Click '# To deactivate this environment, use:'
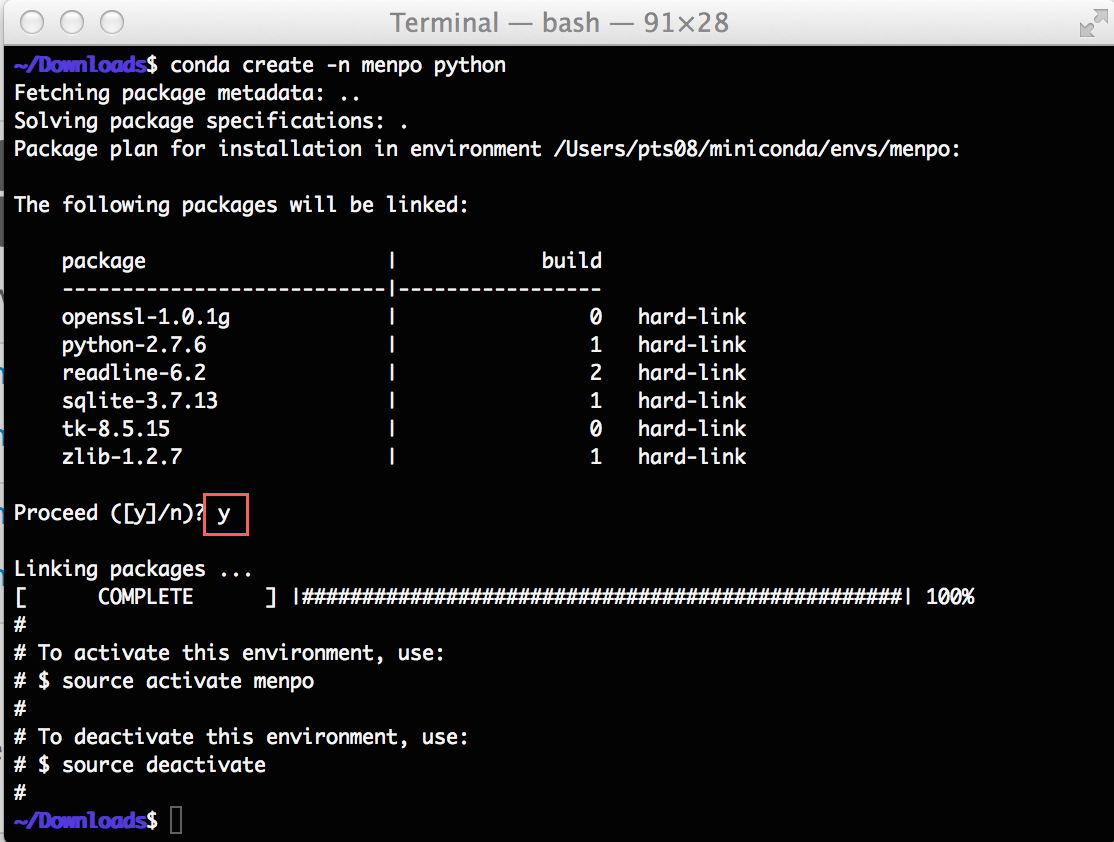This screenshot has width=1114, height=842. pos(242,737)
